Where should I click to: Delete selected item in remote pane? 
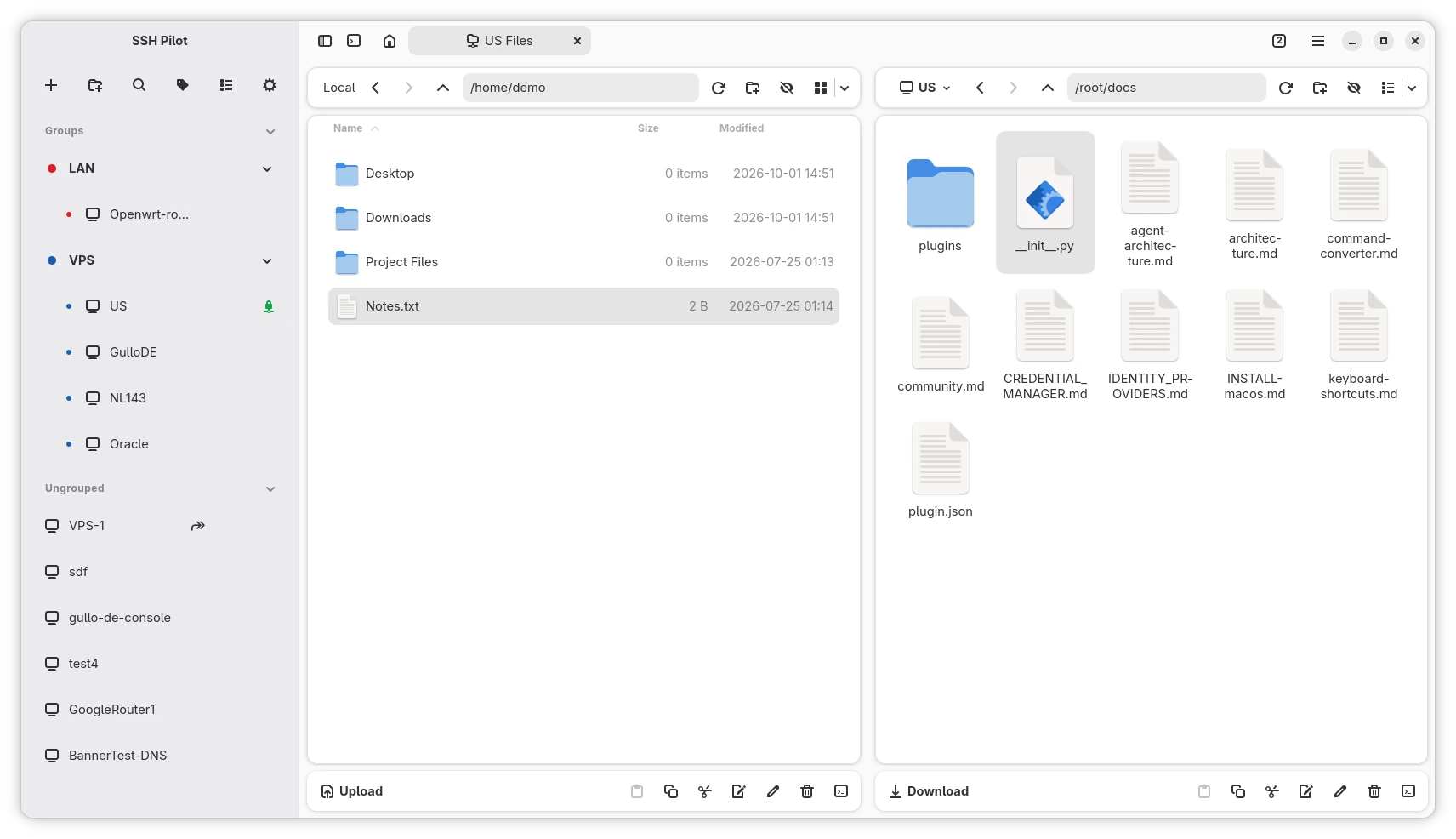[1374, 791]
